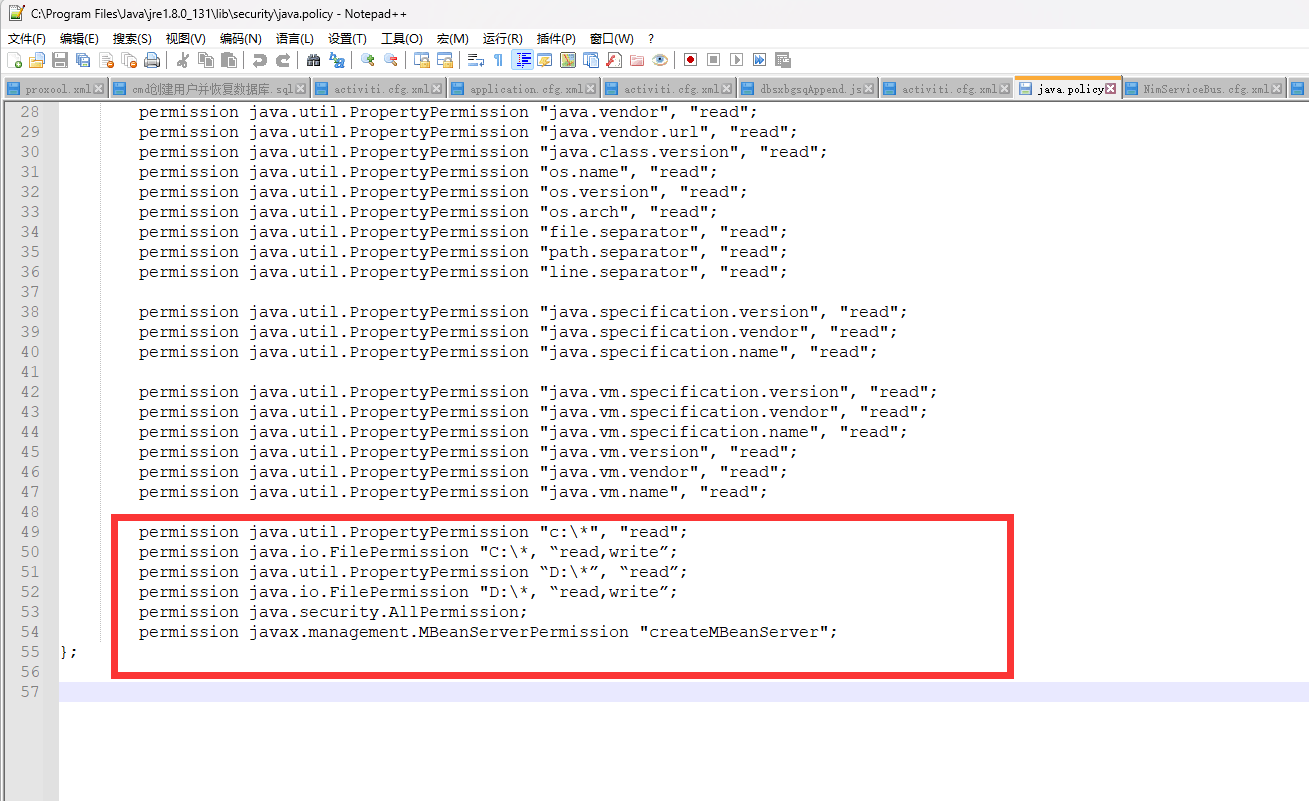Open the Document List panel
Viewport: 1309px width, 801px height.
click(590, 60)
